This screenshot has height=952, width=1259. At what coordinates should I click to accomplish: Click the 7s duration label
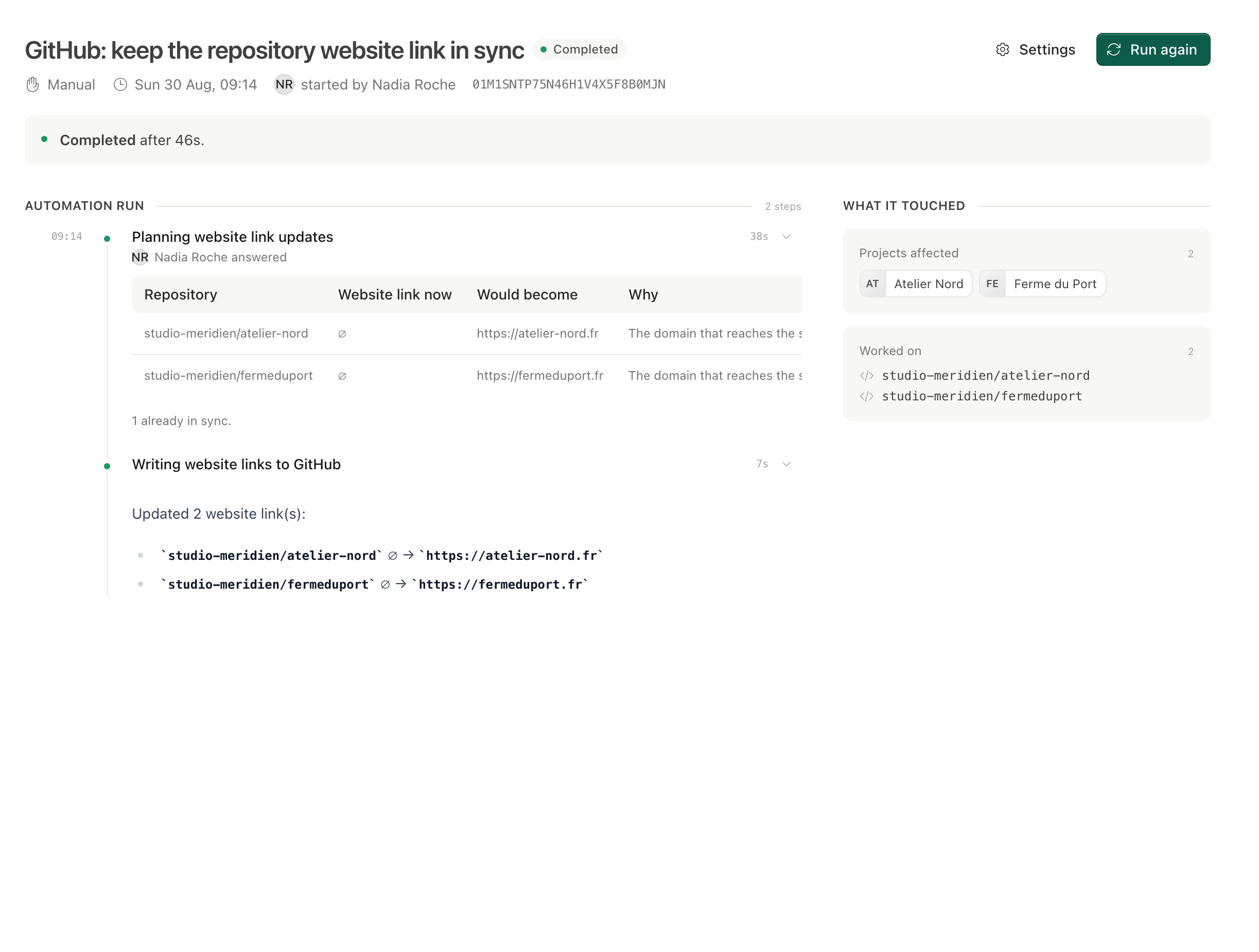tap(762, 464)
